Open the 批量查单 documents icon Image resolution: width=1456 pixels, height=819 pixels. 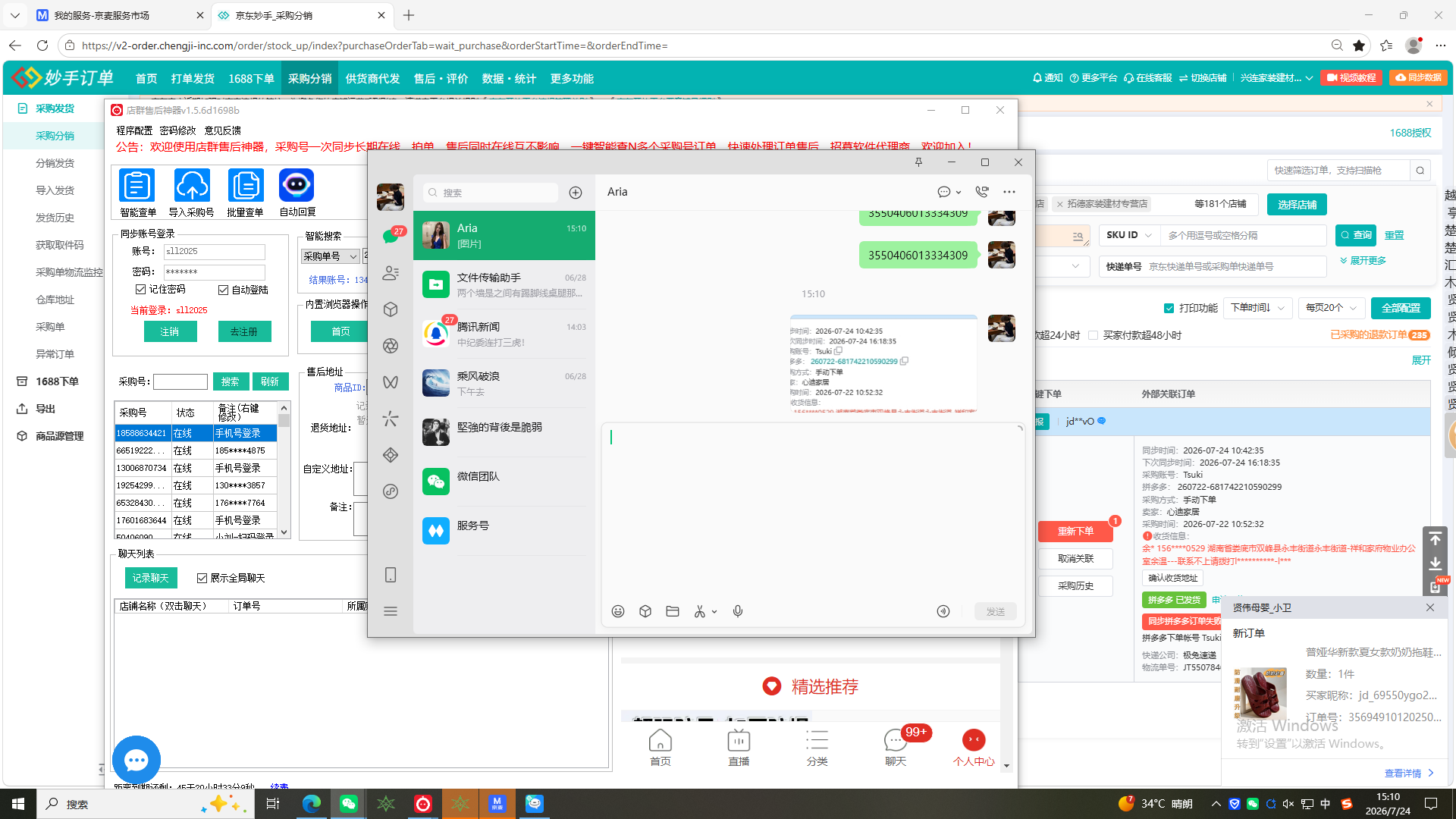(246, 186)
